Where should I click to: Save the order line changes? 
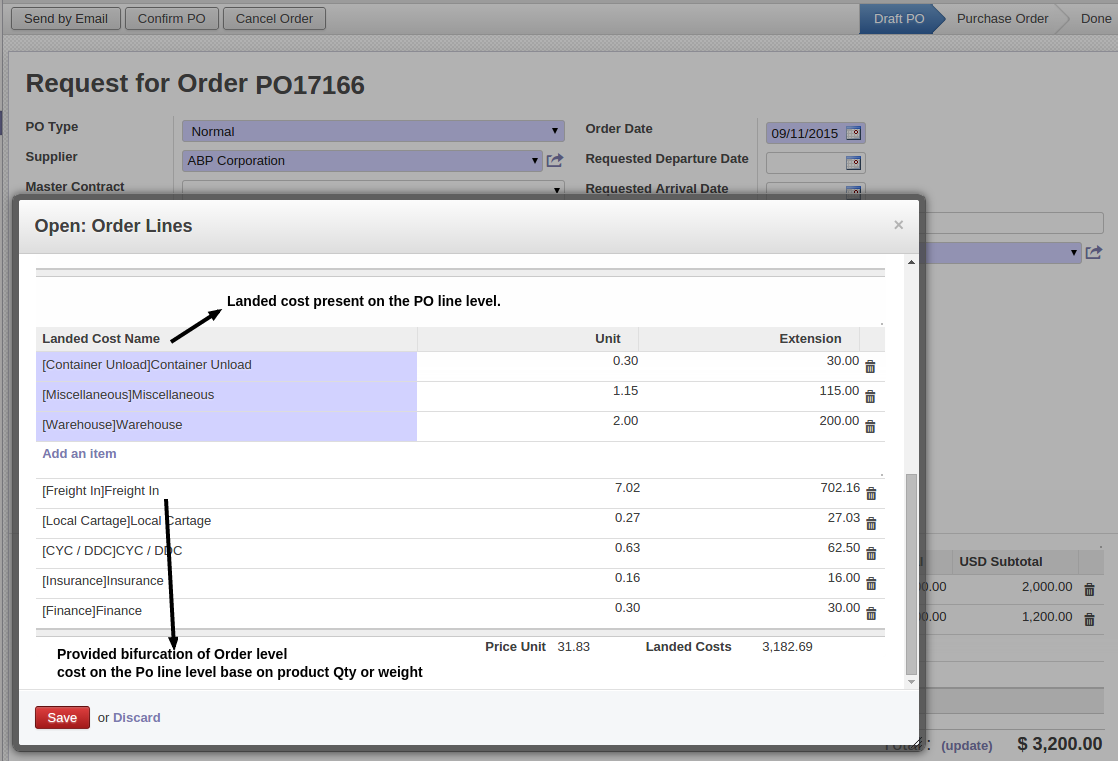pos(62,717)
